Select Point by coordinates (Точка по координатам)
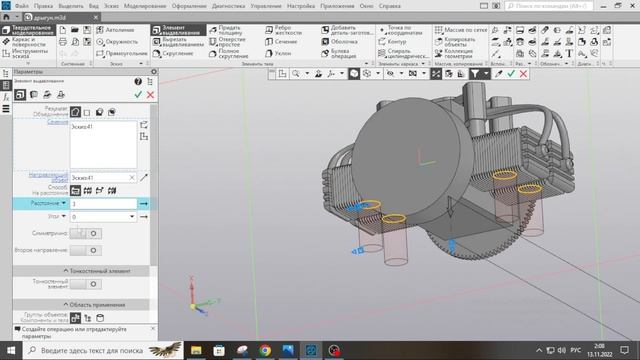Viewport: 640px width, 360px height. click(399, 30)
